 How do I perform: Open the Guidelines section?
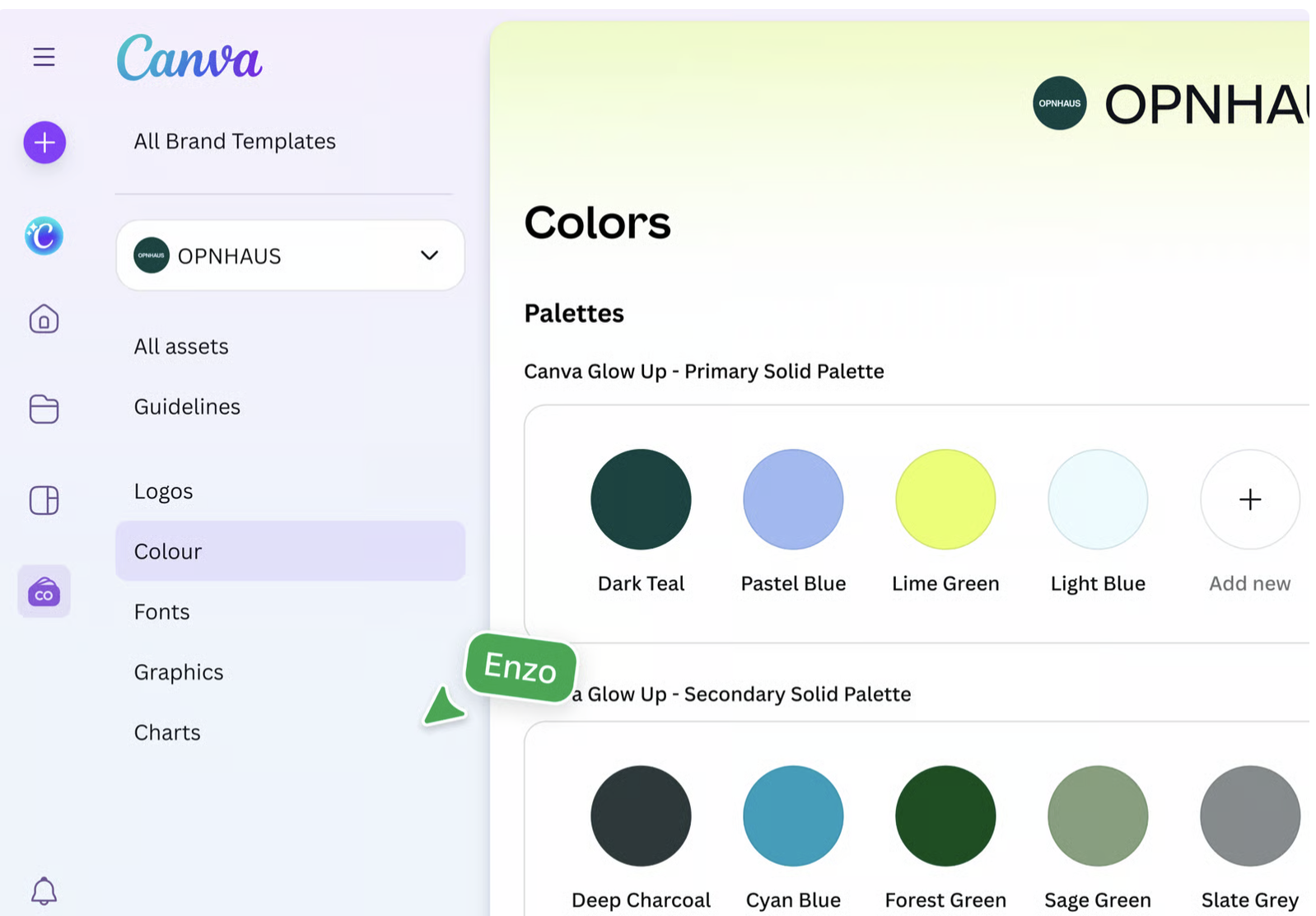[x=187, y=407]
